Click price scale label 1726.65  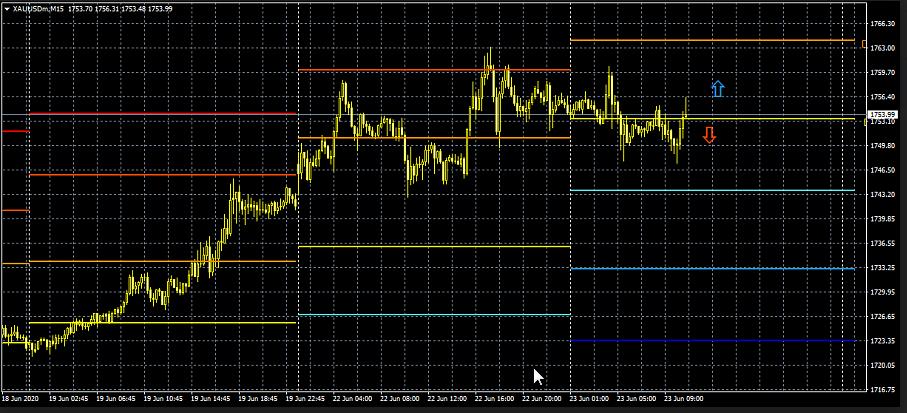(x=883, y=317)
